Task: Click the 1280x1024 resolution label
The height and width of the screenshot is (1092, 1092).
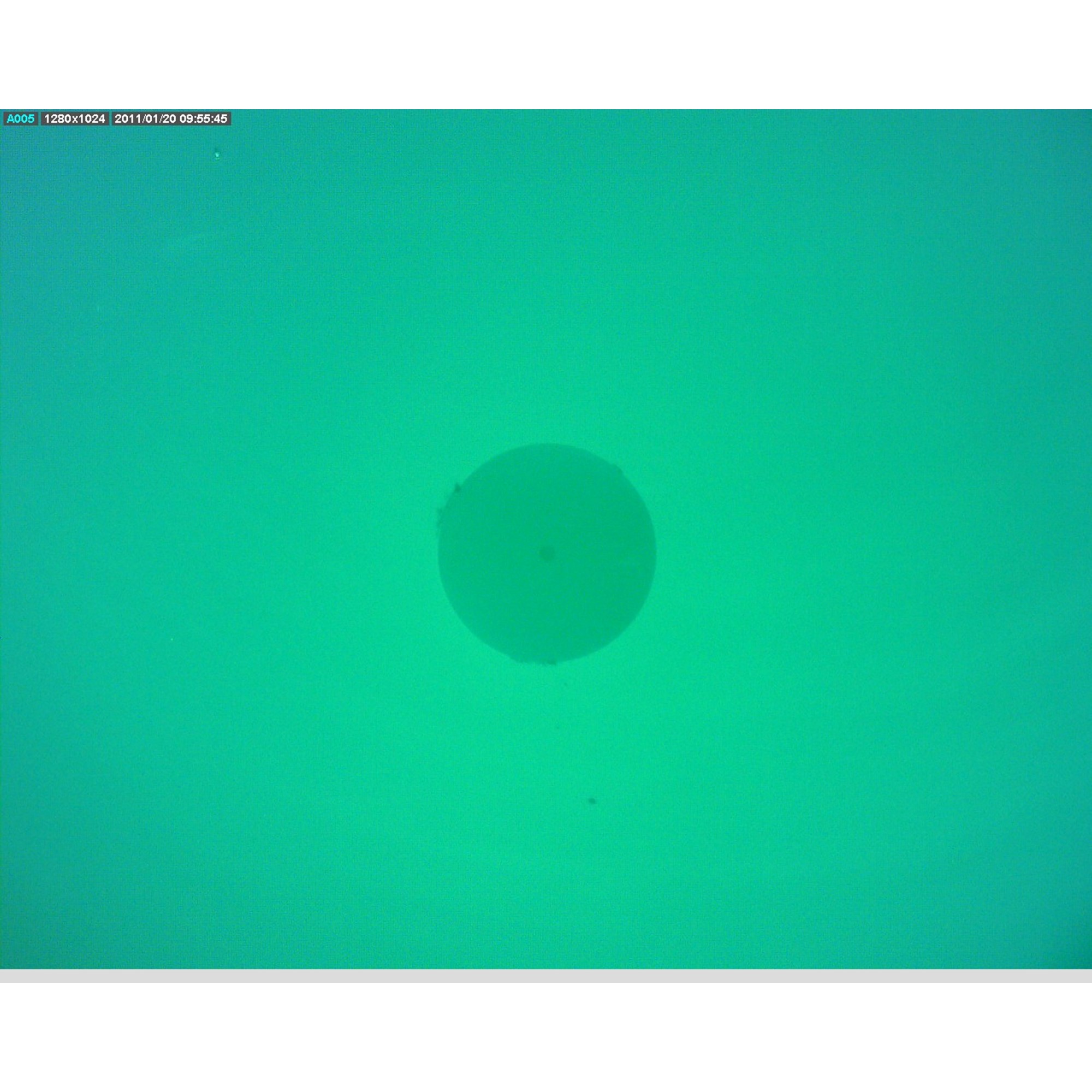Action: tap(75, 118)
